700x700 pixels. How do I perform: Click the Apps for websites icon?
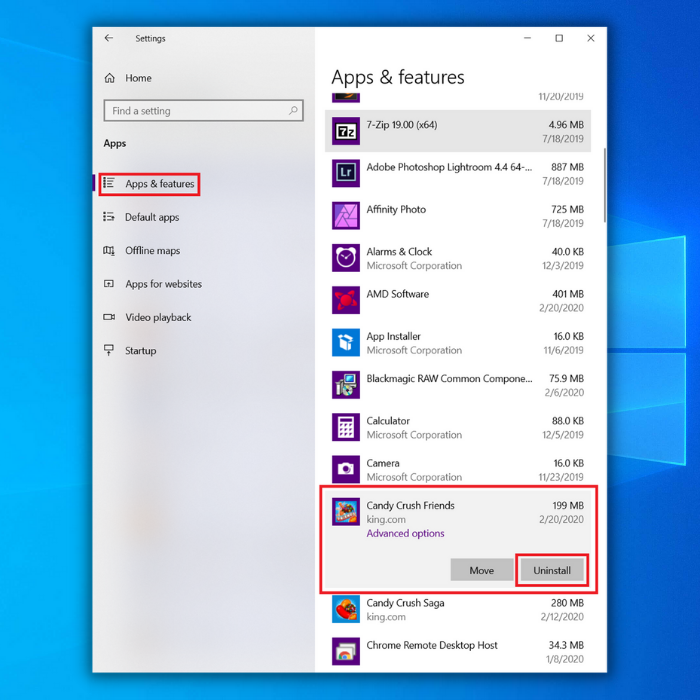click(109, 284)
